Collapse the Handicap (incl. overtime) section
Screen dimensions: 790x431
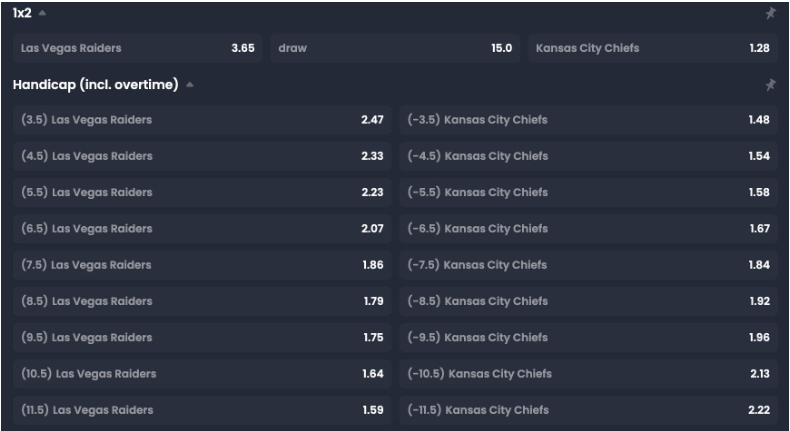point(190,85)
